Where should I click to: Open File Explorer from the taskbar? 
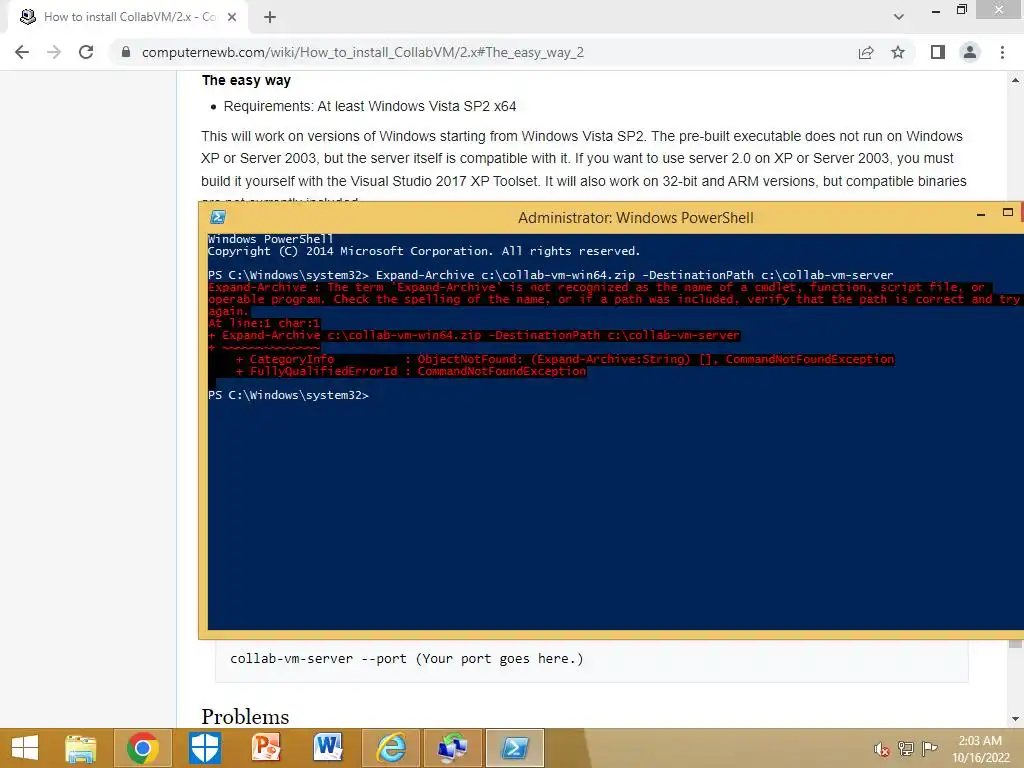coord(81,748)
